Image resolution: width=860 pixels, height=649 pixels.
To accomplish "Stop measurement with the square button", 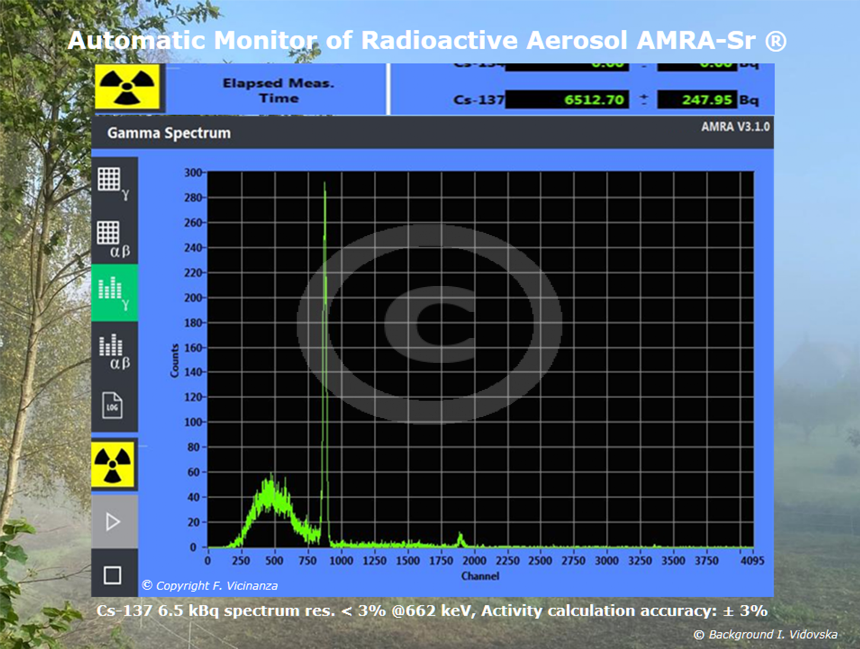I will 113,574.
